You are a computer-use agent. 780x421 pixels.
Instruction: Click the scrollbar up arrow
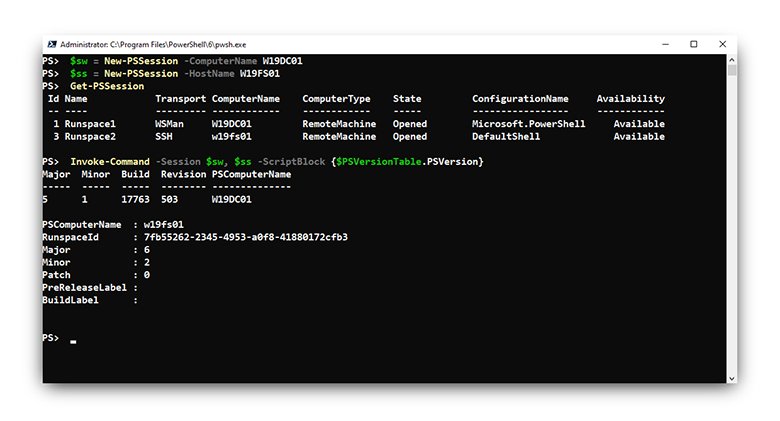coord(732,60)
